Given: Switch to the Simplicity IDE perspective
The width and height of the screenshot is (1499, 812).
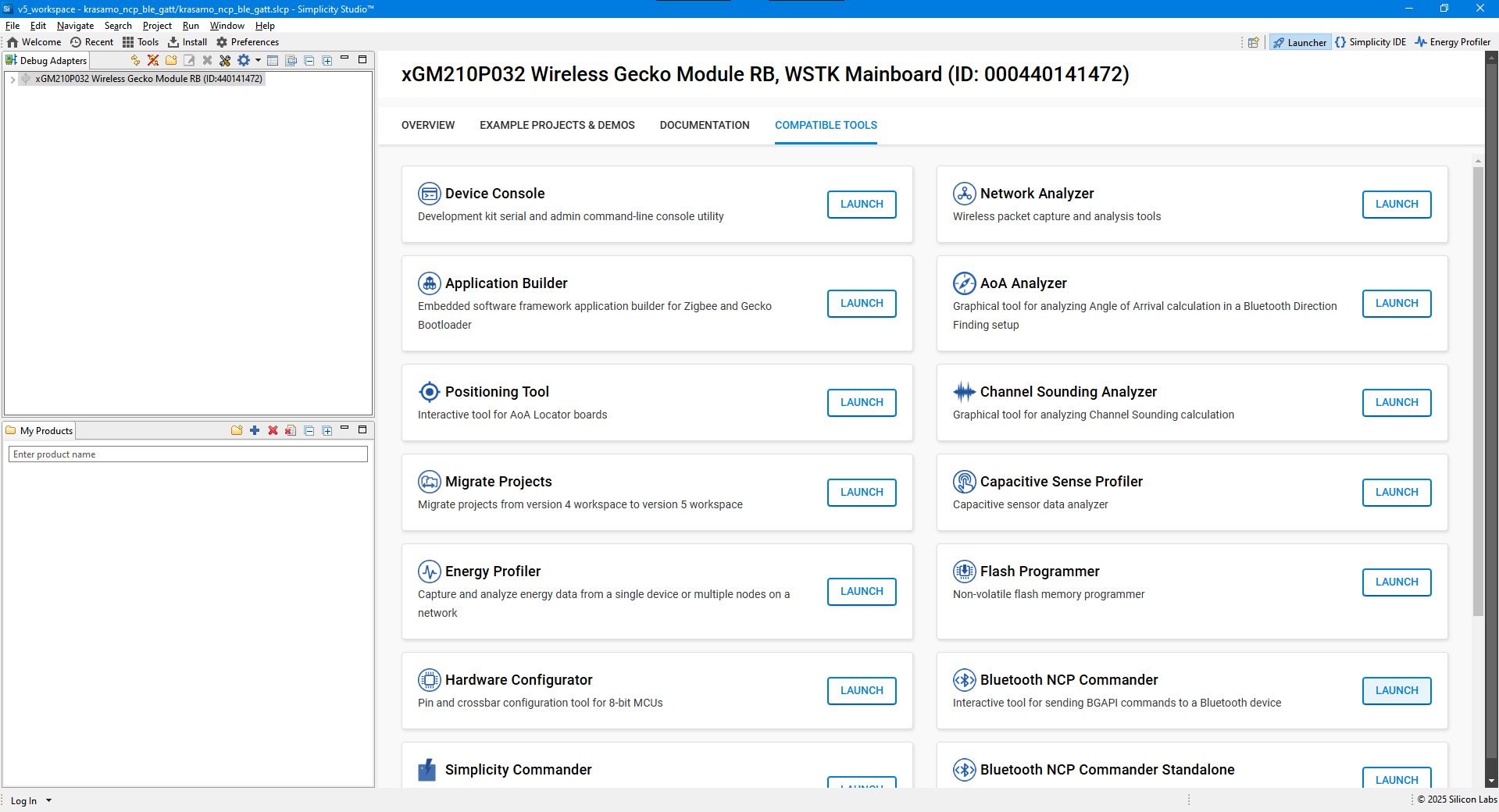Looking at the screenshot, I should coord(1371,42).
